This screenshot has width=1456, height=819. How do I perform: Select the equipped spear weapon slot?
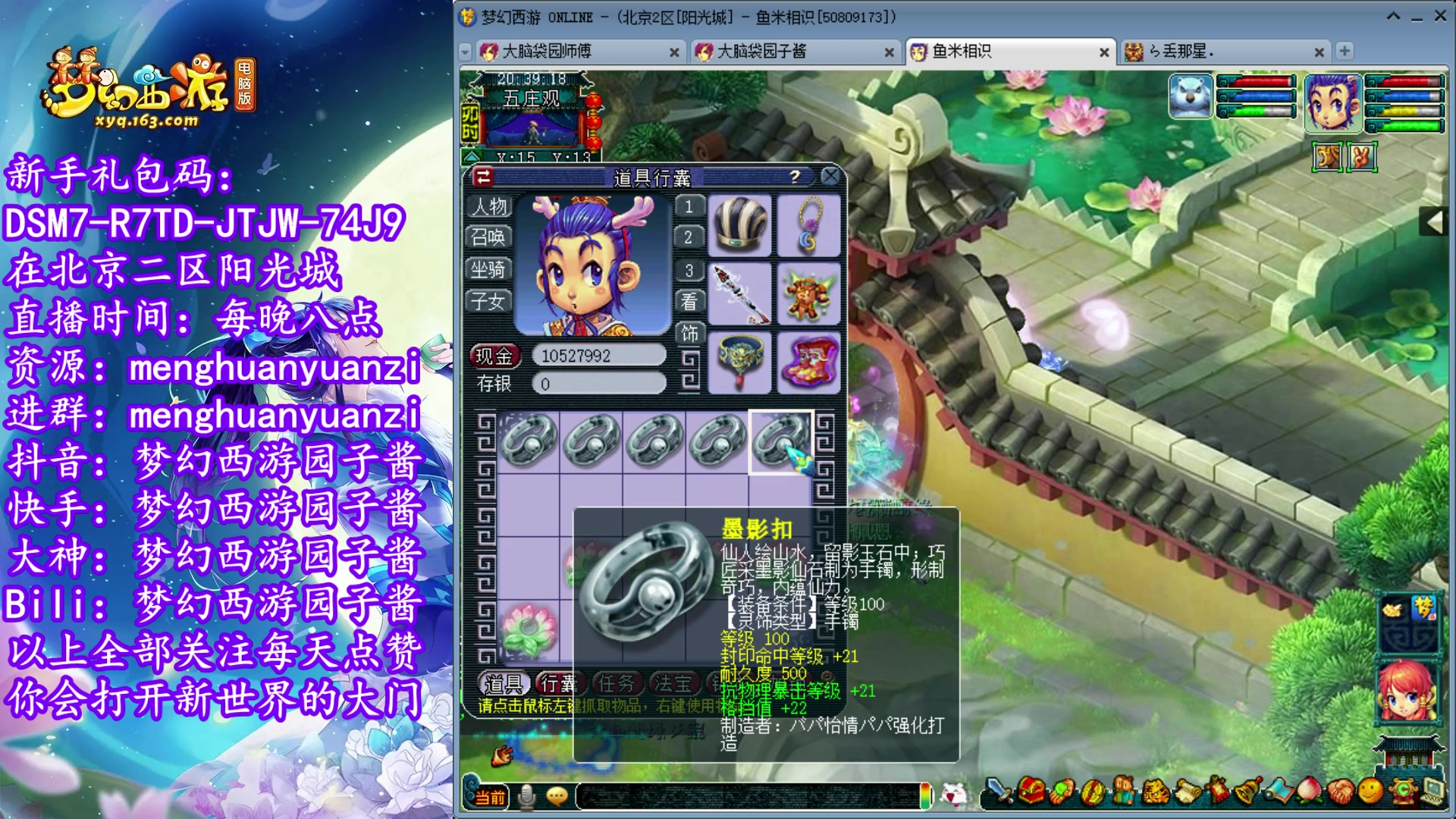tap(739, 293)
